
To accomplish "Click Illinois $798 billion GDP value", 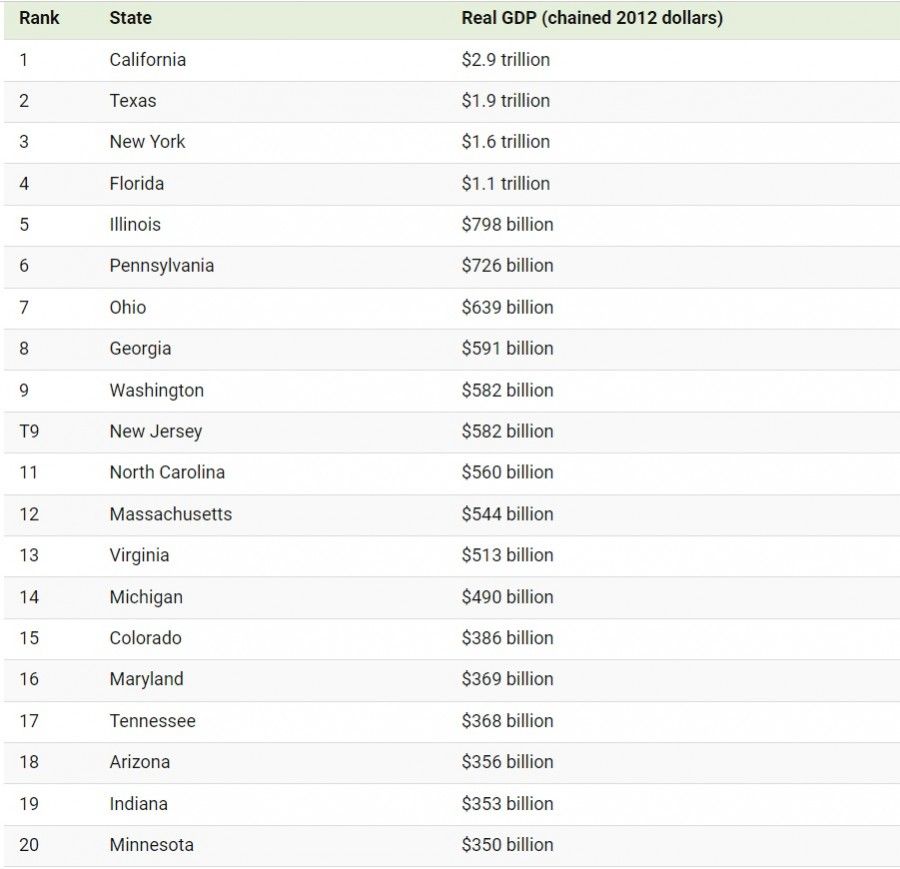I will pyautogui.click(x=507, y=224).
